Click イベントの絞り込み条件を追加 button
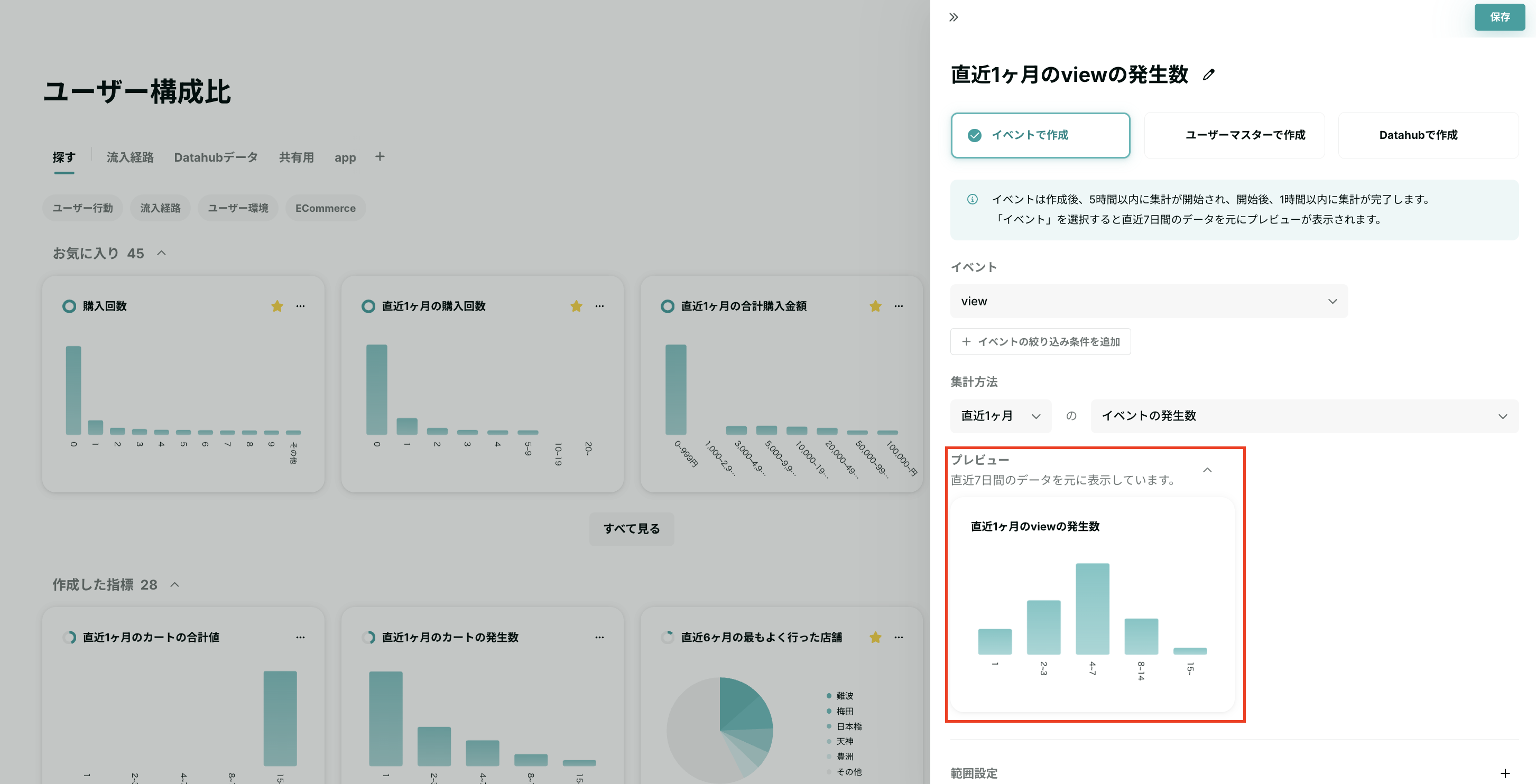The width and height of the screenshot is (1536, 784). coord(1041,342)
